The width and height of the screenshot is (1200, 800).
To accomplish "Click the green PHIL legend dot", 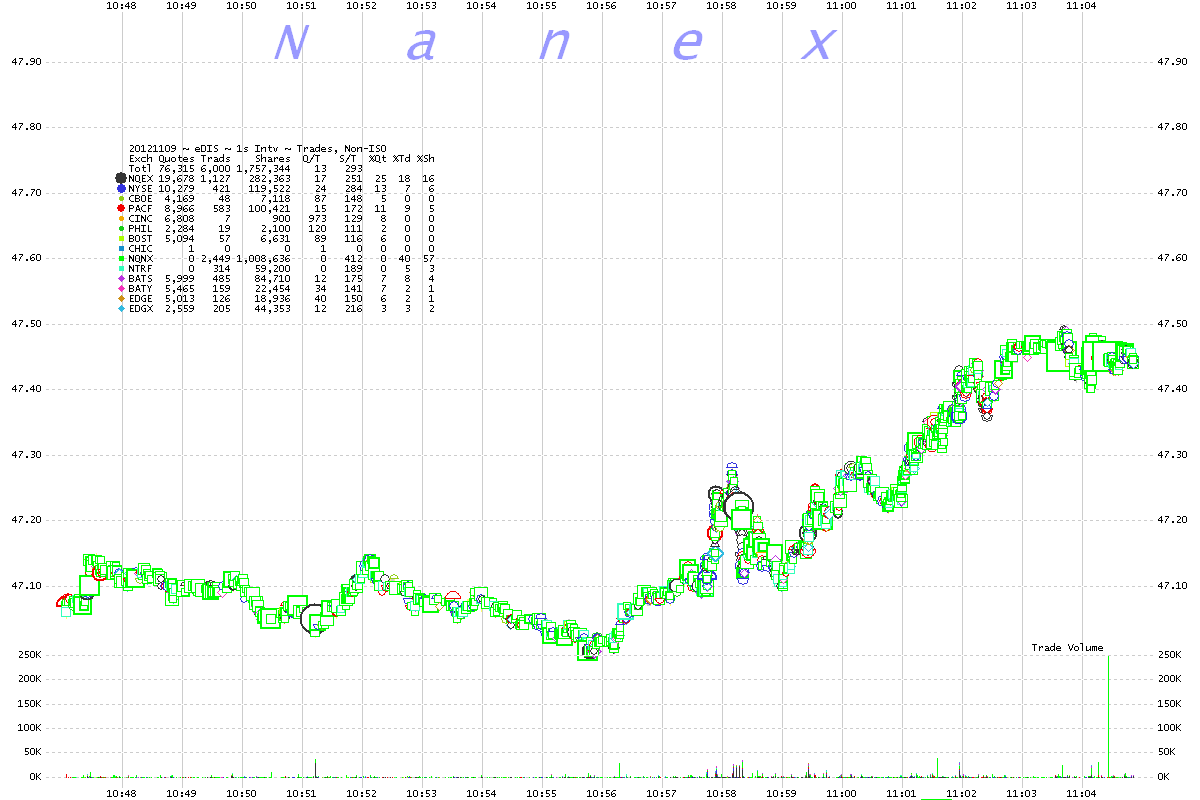I will pyautogui.click(x=120, y=228).
